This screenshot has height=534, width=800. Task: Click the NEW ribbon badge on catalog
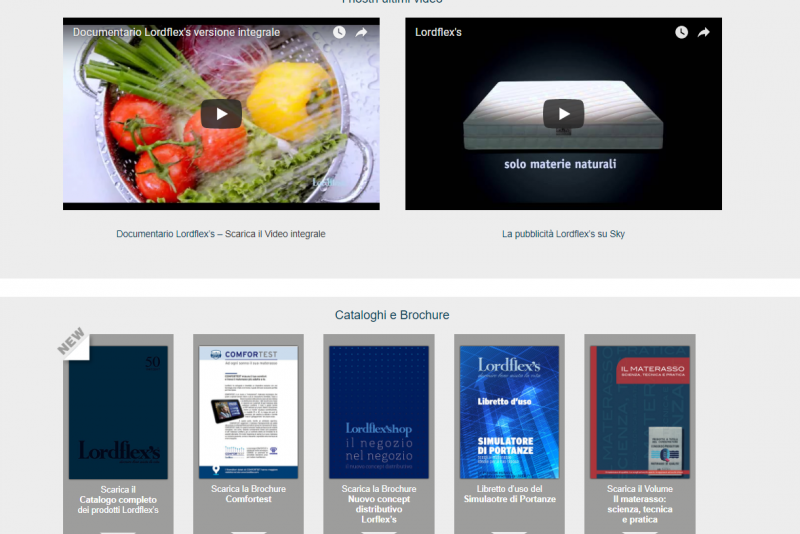click(72, 342)
